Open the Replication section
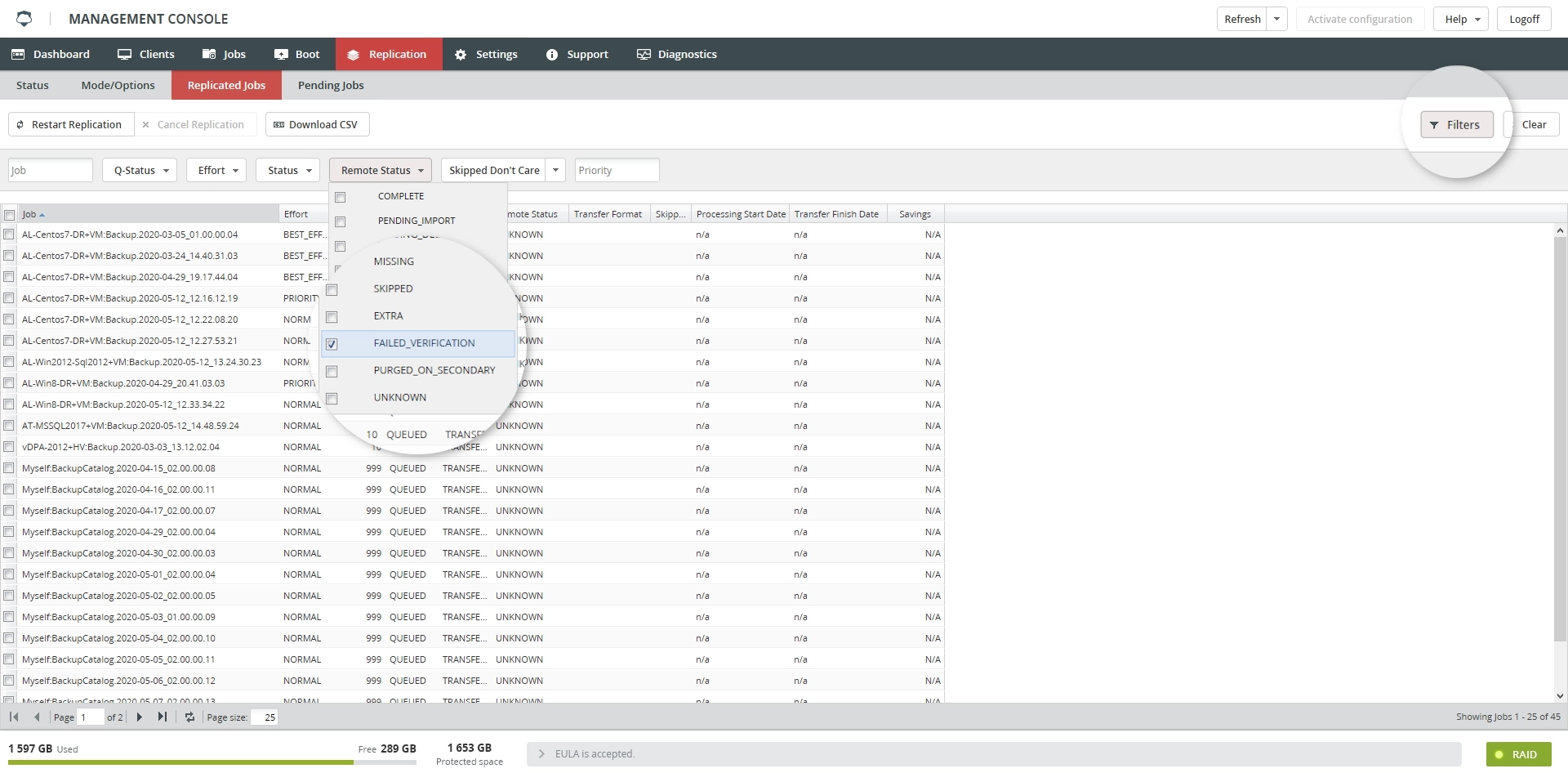The width and height of the screenshot is (1568, 773). point(389,54)
